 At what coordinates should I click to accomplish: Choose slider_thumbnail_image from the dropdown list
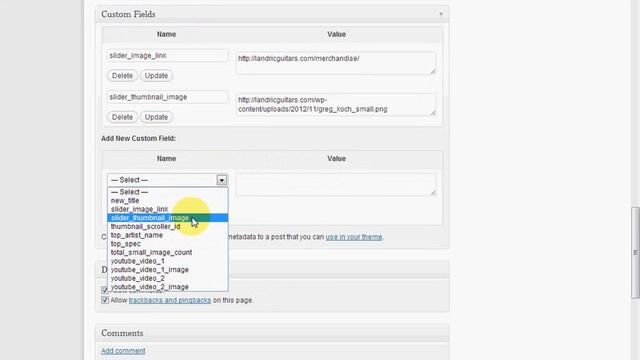click(x=167, y=218)
